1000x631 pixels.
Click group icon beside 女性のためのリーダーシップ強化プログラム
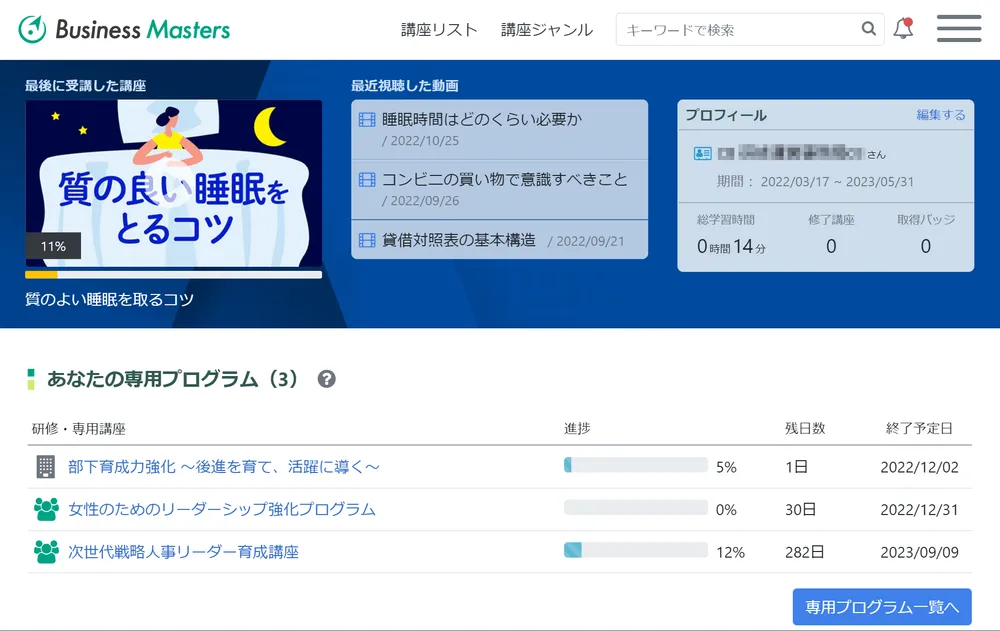click(46, 509)
